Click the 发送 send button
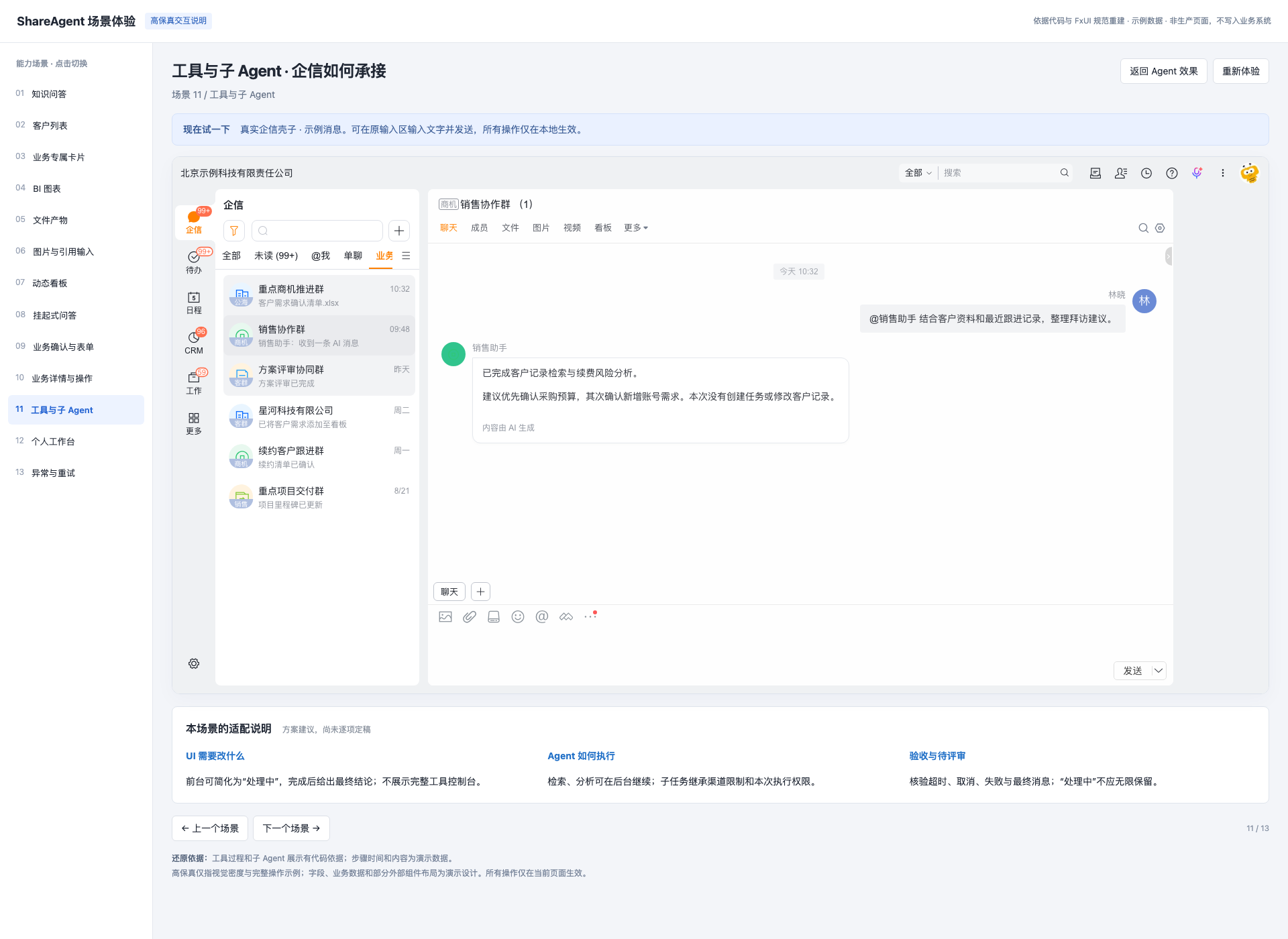Viewport: 1288px width, 939px height. (1132, 671)
